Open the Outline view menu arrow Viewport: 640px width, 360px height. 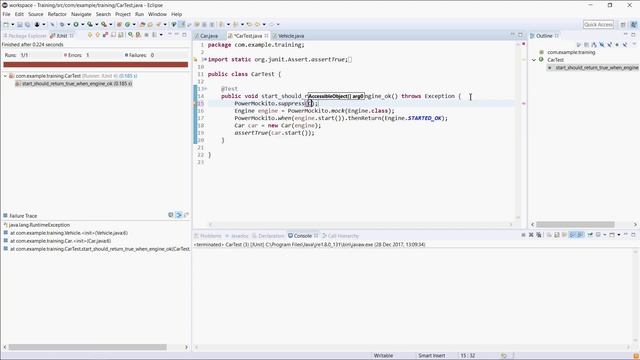(x=634, y=44)
